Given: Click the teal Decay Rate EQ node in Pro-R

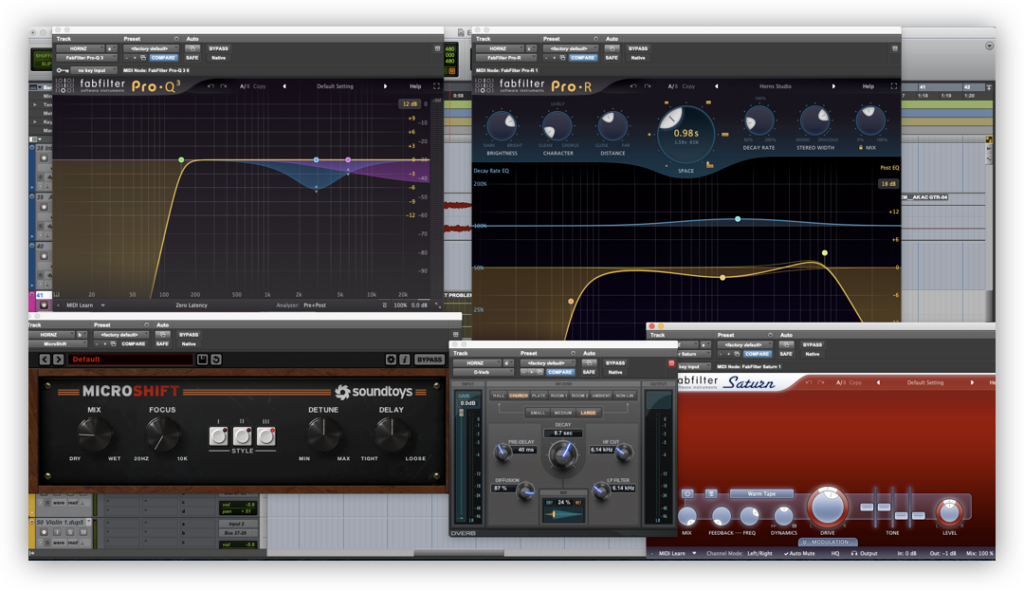Looking at the screenshot, I should click(737, 219).
